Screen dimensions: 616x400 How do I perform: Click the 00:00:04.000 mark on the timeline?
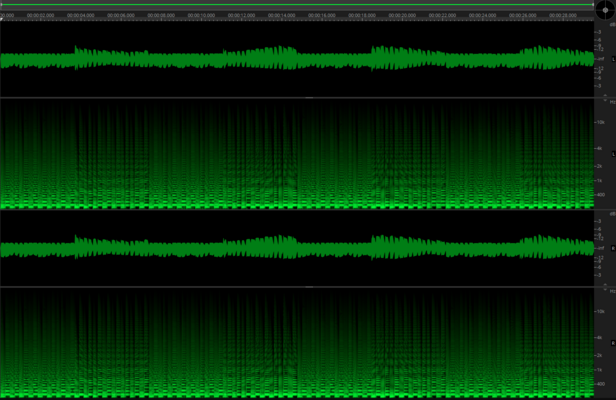click(x=81, y=15)
